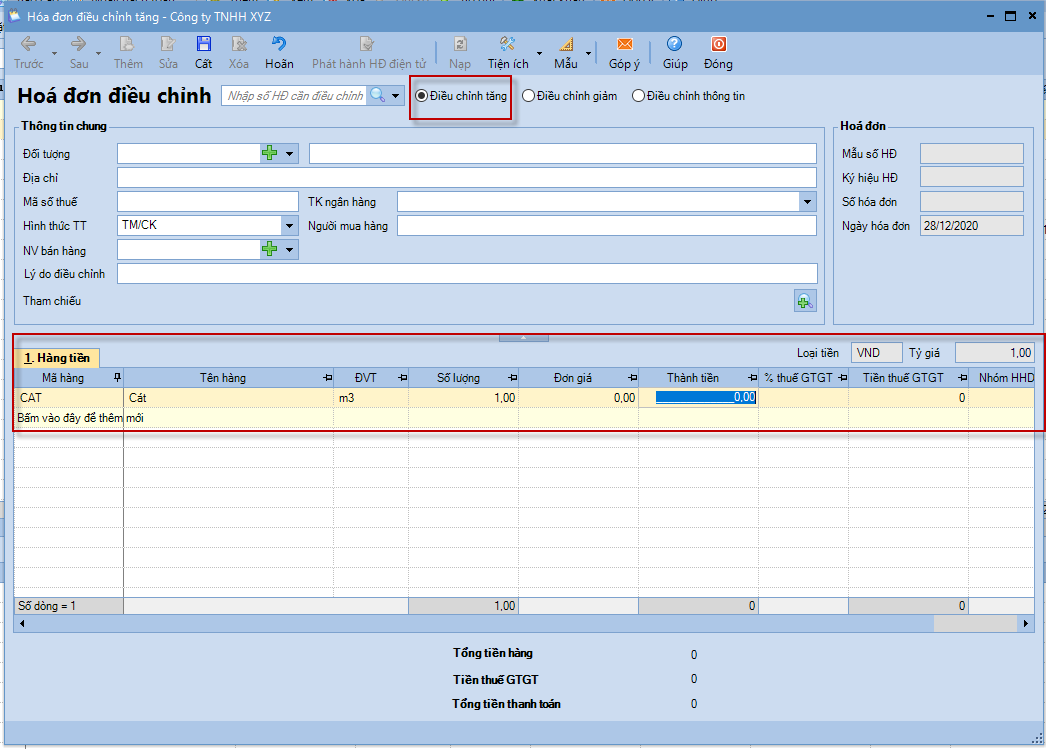Expand the Trước button dropdown arrow
1046x749 pixels.
click(54, 53)
